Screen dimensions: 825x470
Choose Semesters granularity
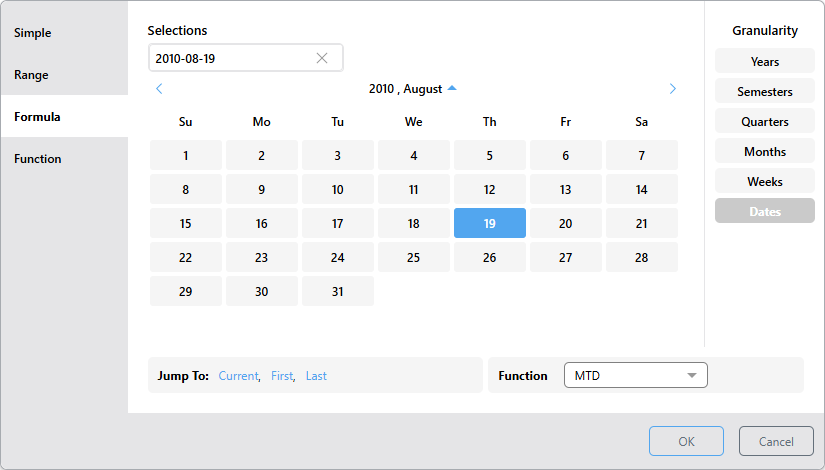[765, 92]
